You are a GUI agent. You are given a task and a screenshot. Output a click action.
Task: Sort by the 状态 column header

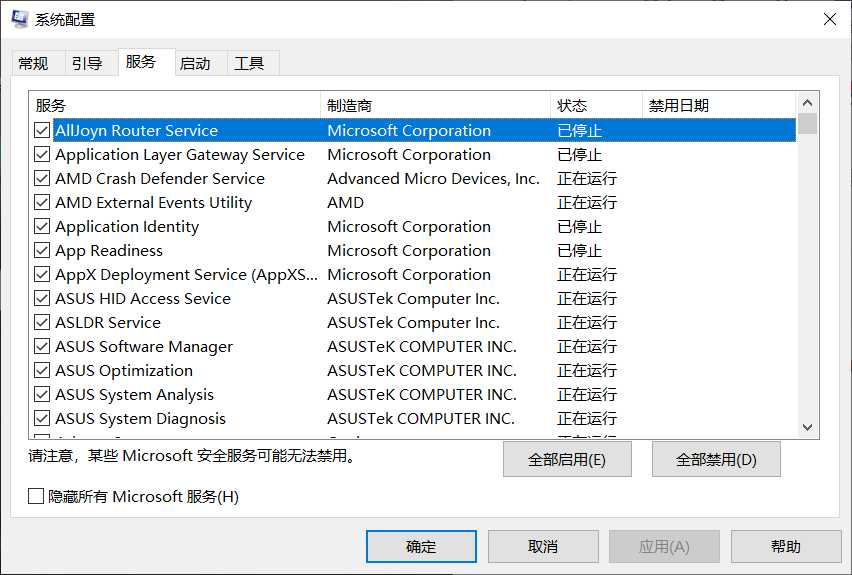(x=596, y=105)
